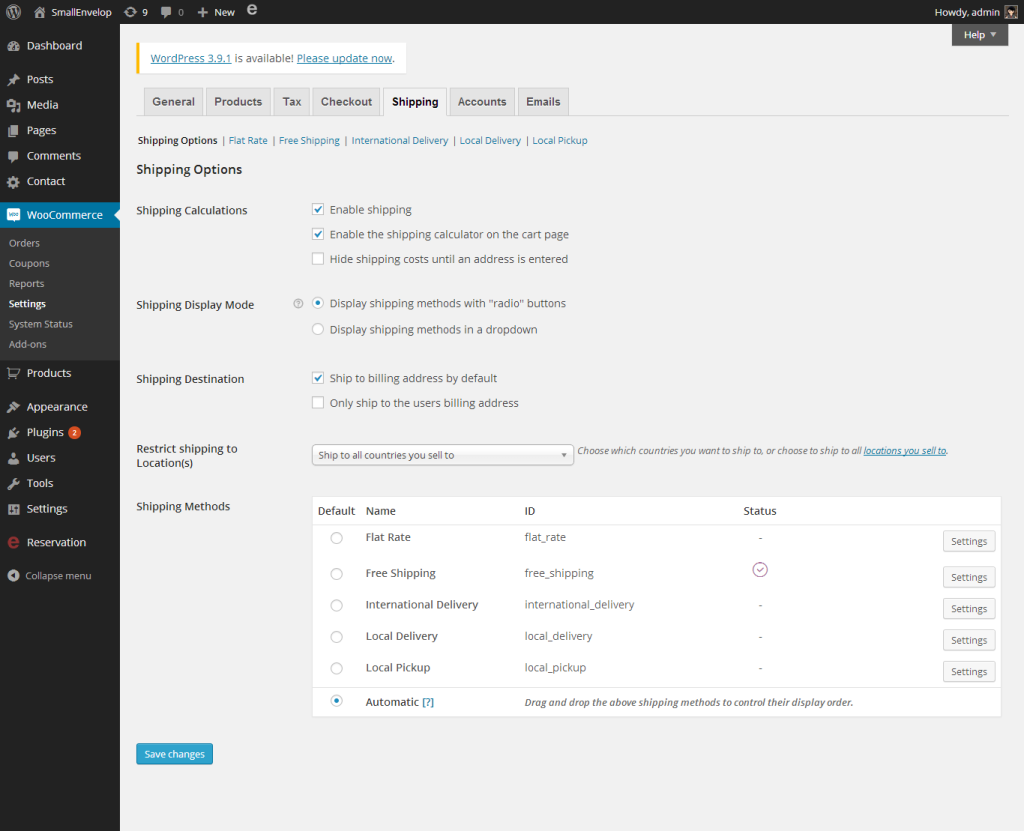Switch to the General tab
The height and width of the screenshot is (831, 1024).
[174, 102]
